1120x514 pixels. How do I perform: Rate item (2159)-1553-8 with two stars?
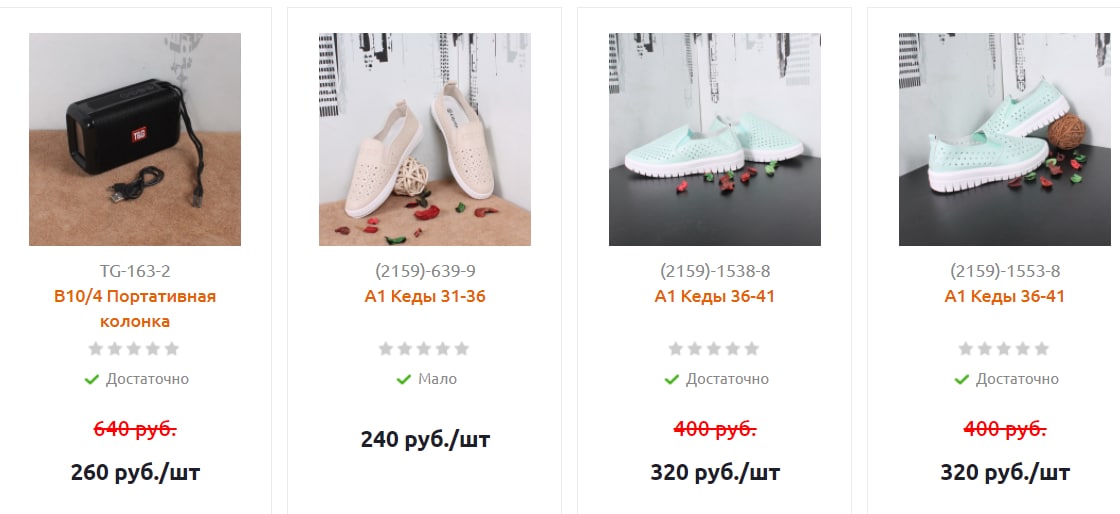[x=985, y=349]
